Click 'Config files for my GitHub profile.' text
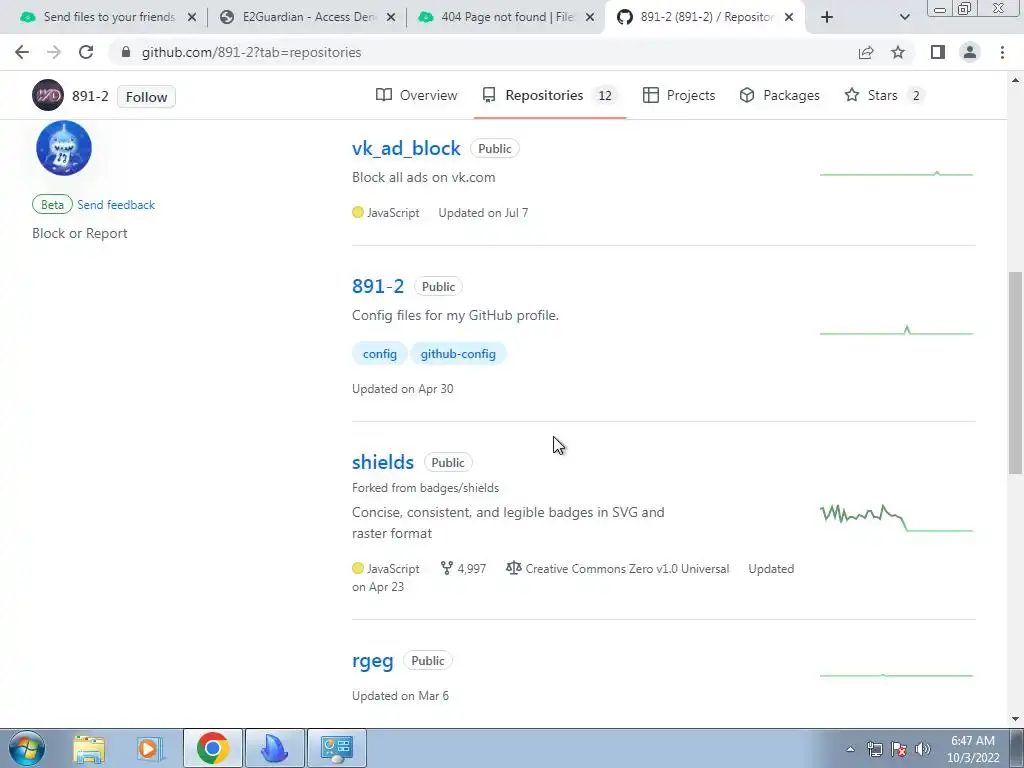The height and width of the screenshot is (768, 1024). (x=455, y=315)
